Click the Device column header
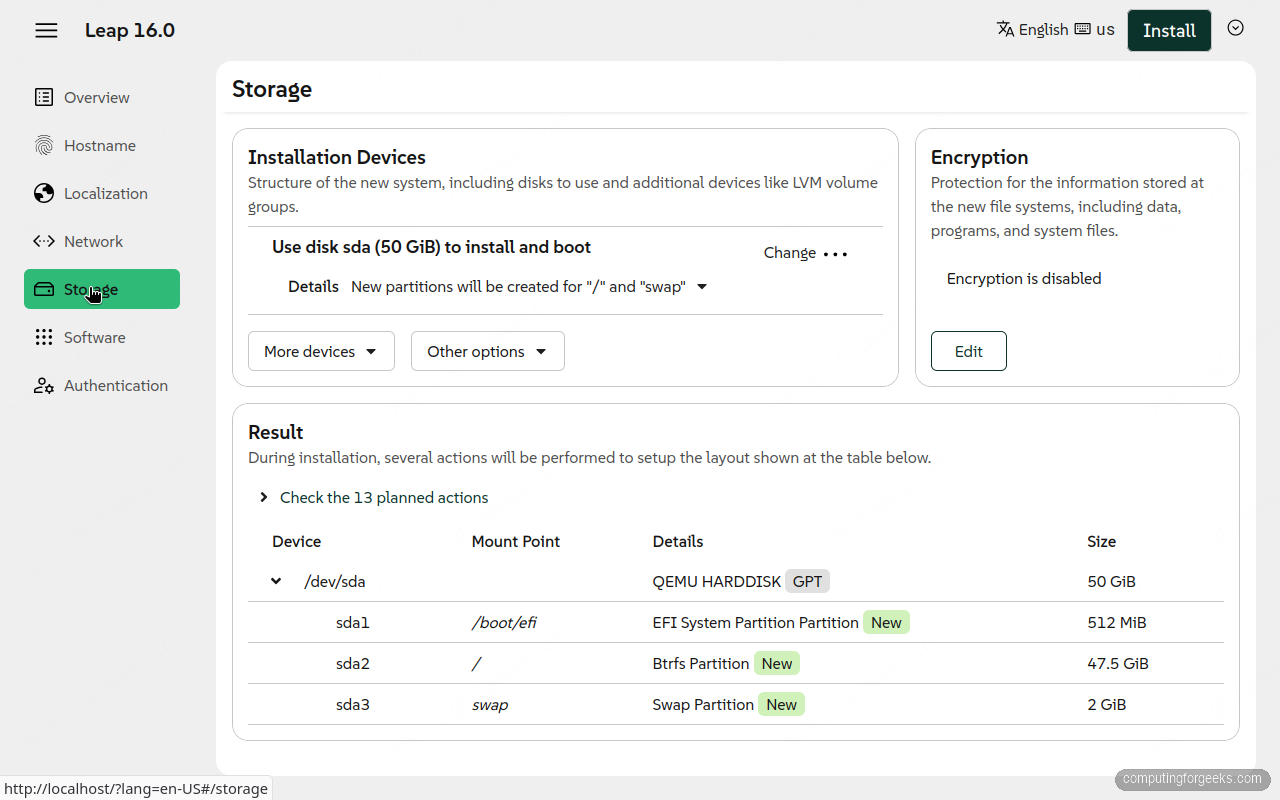Image resolution: width=1280 pixels, height=800 pixels. pyautogui.click(x=297, y=541)
